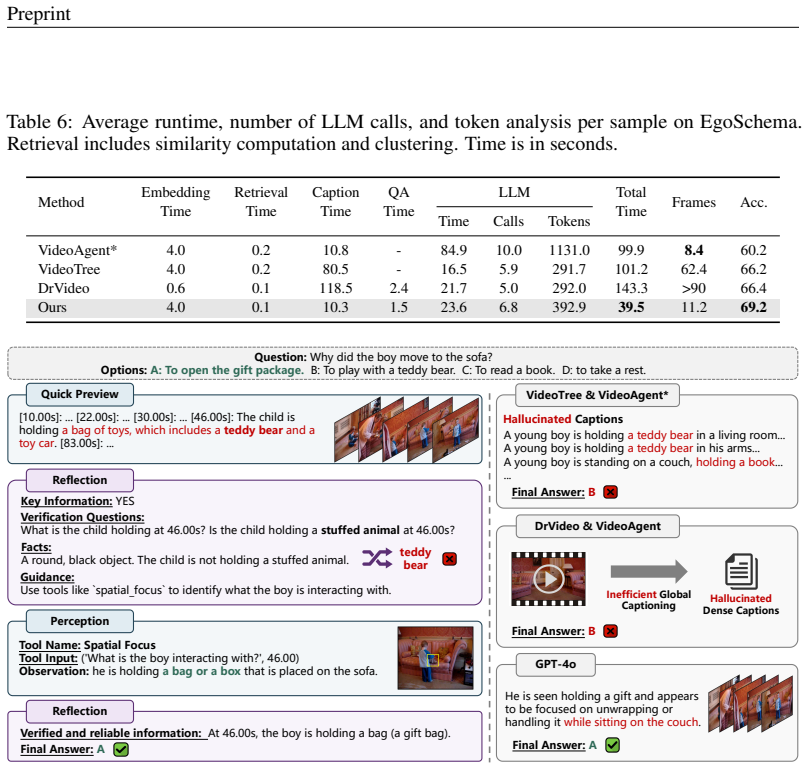808x769 pixels.
Task: Click 'DrVideo' in the table's Method column
Action: [x=63, y=288]
